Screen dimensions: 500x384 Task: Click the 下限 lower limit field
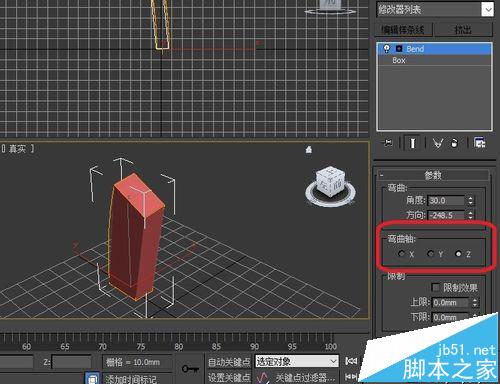[x=450, y=317]
